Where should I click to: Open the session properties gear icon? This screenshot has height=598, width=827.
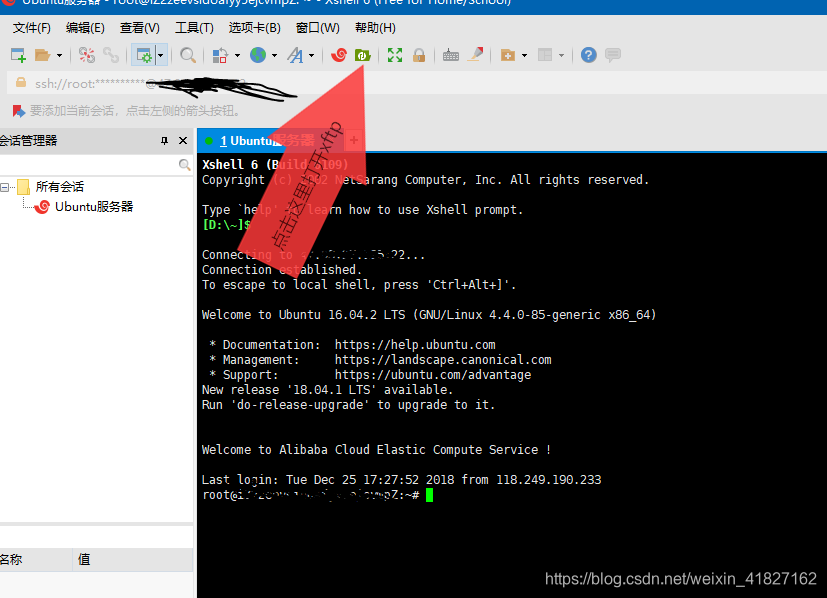point(144,55)
